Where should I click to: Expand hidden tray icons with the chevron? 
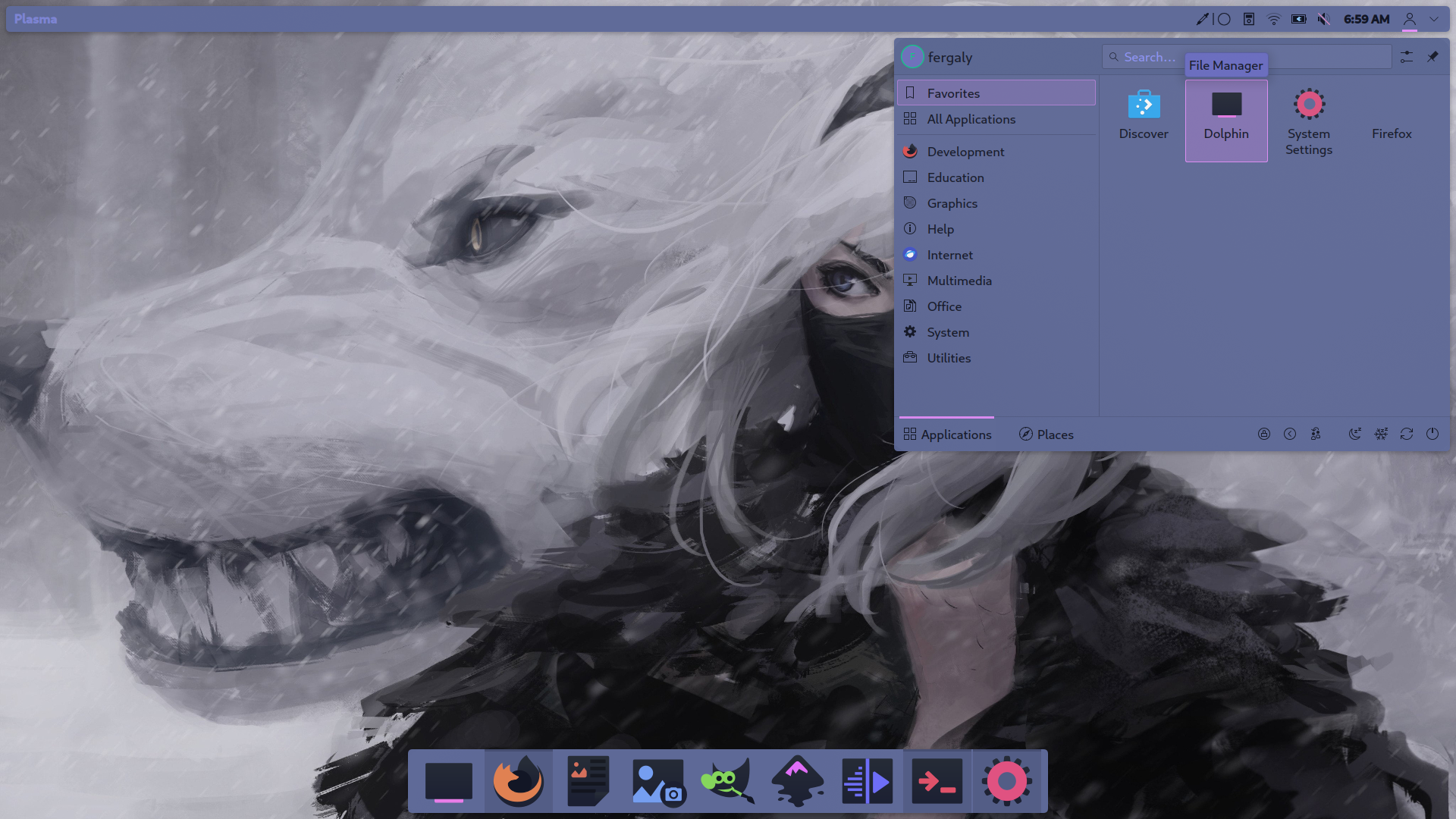pos(1434,19)
